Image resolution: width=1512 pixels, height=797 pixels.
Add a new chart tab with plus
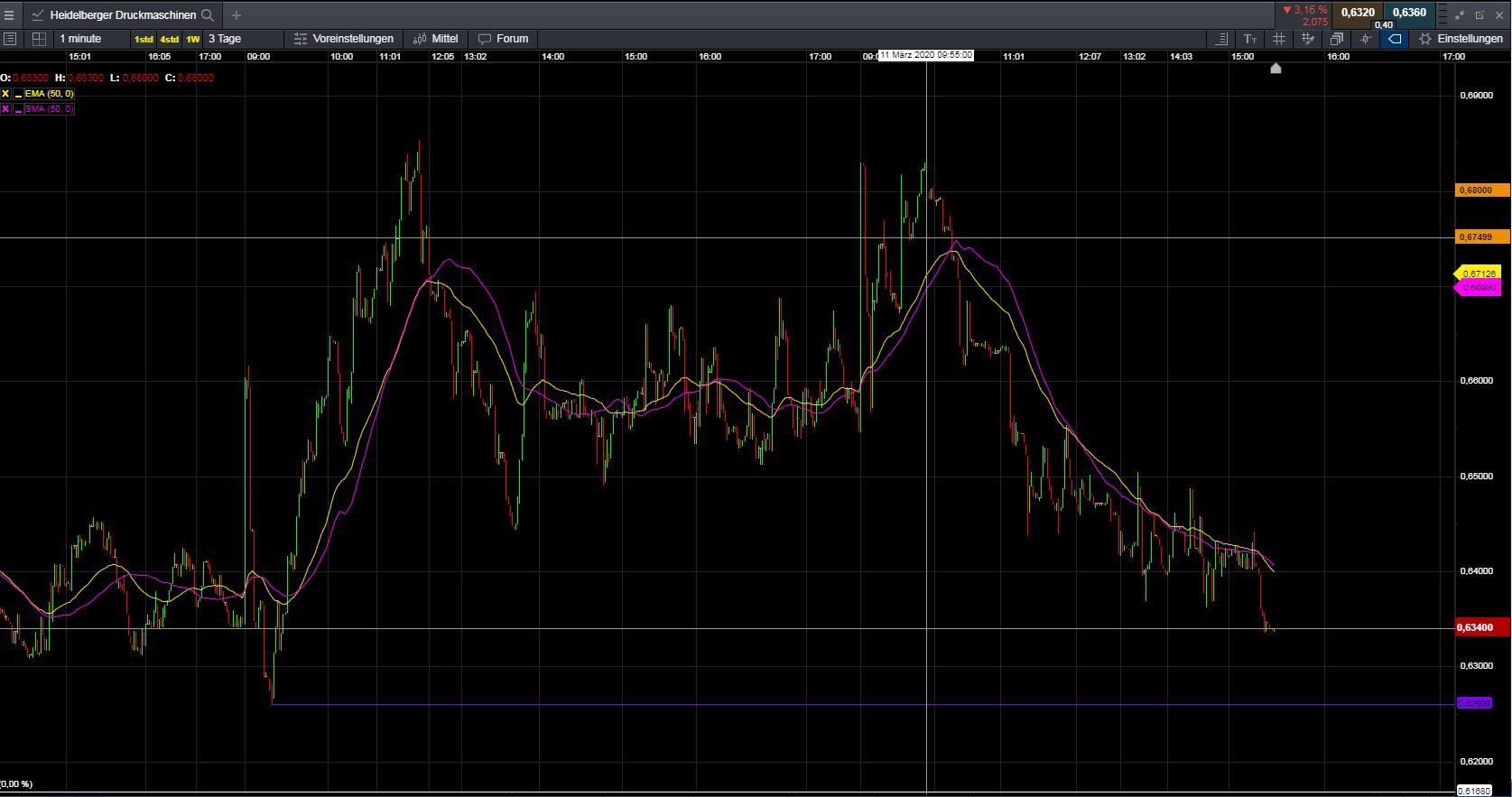(237, 15)
